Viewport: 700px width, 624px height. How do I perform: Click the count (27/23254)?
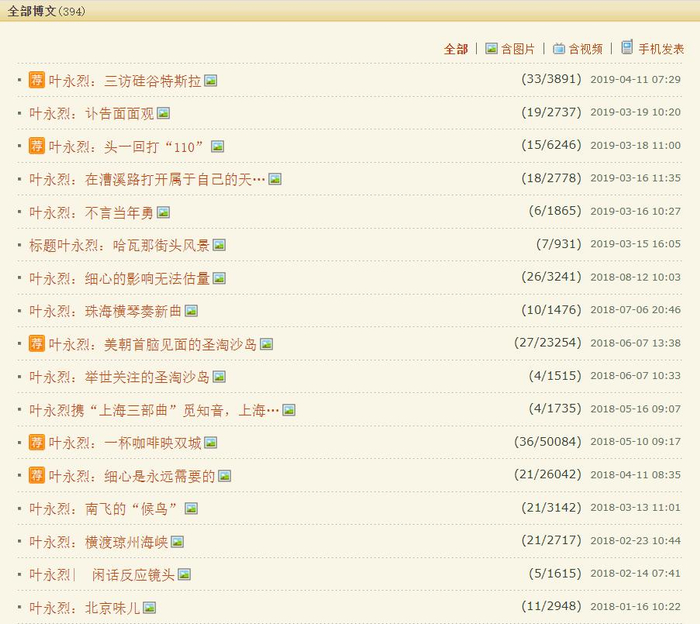[x=548, y=342]
